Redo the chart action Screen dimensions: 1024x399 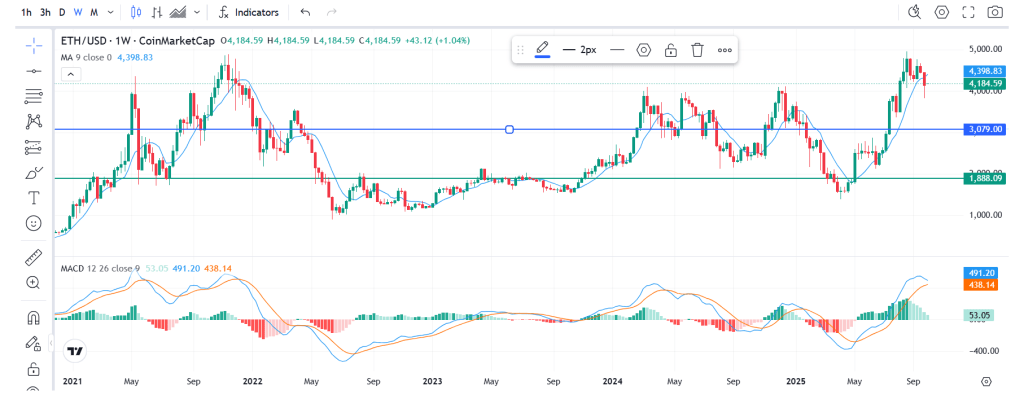332,12
